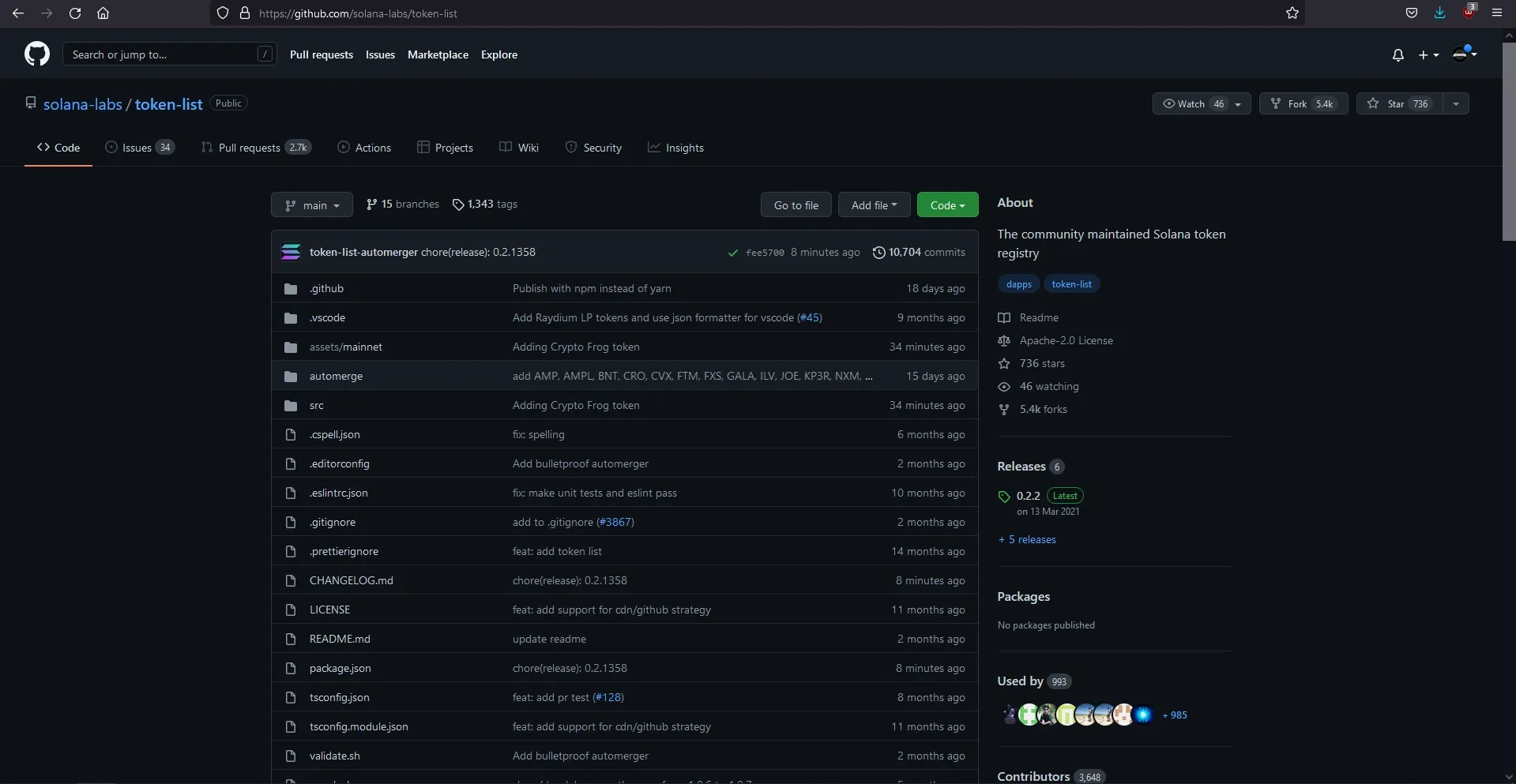1516x784 pixels.
Task: Open browser downloads icon
Action: click(1440, 13)
